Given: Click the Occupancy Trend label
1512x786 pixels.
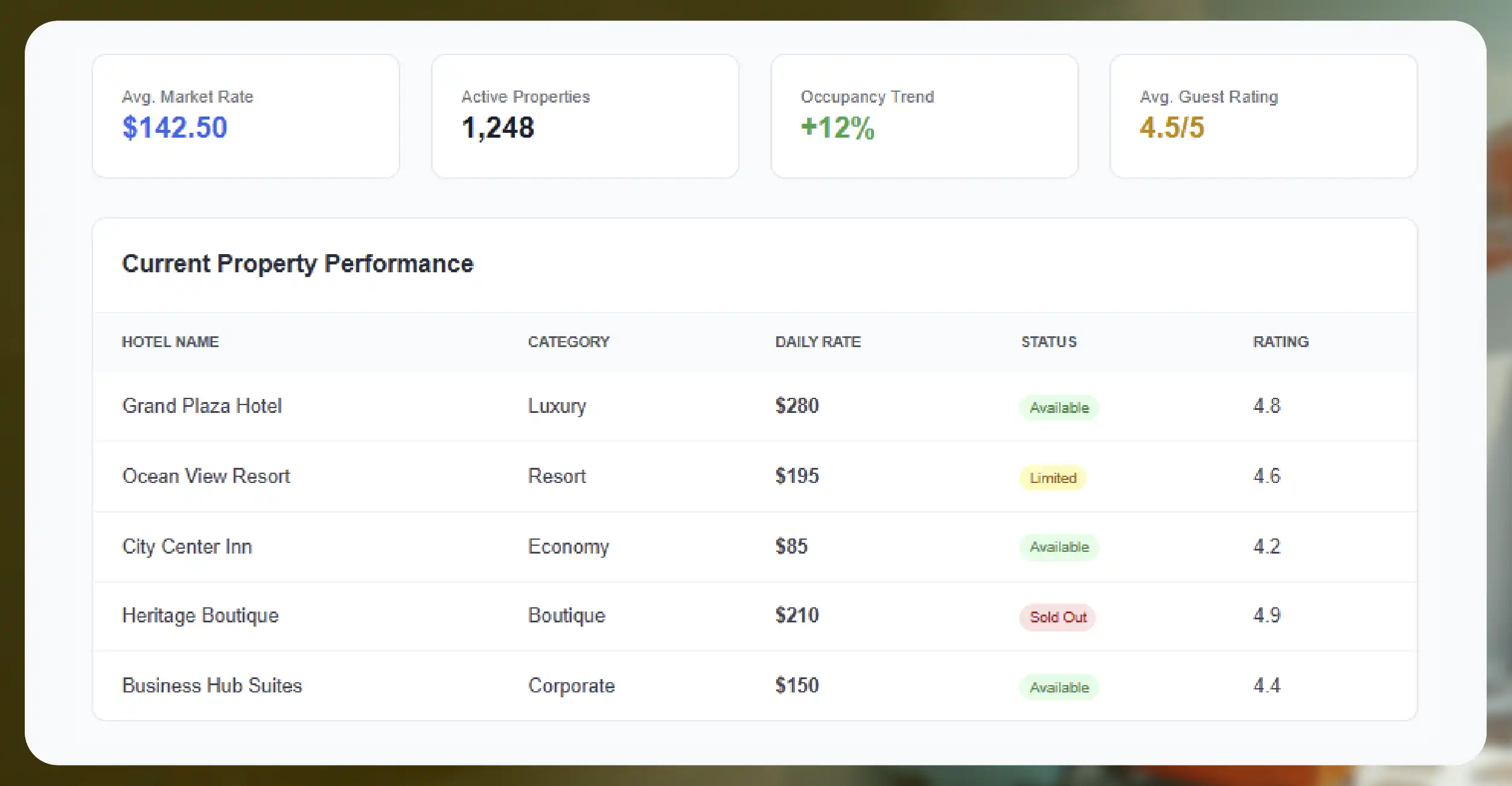Looking at the screenshot, I should [867, 97].
